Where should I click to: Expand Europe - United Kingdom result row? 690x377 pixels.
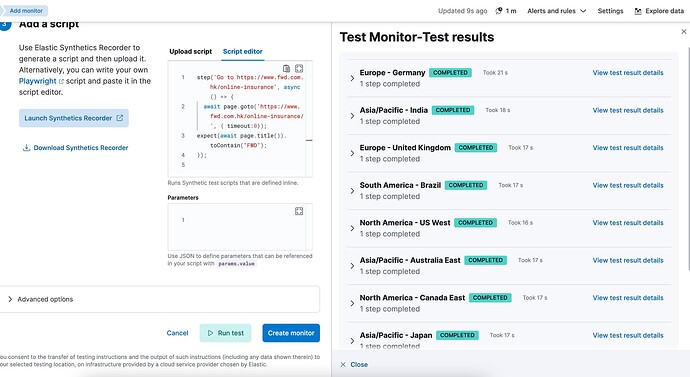point(352,153)
